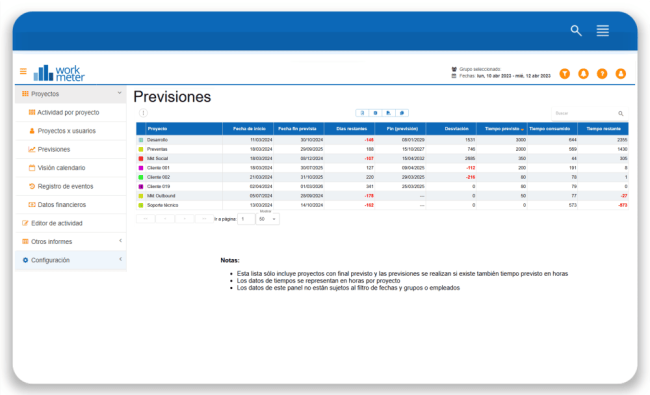Click the third export icon in the table toolbar
650x395 pixels.
(x=388, y=113)
